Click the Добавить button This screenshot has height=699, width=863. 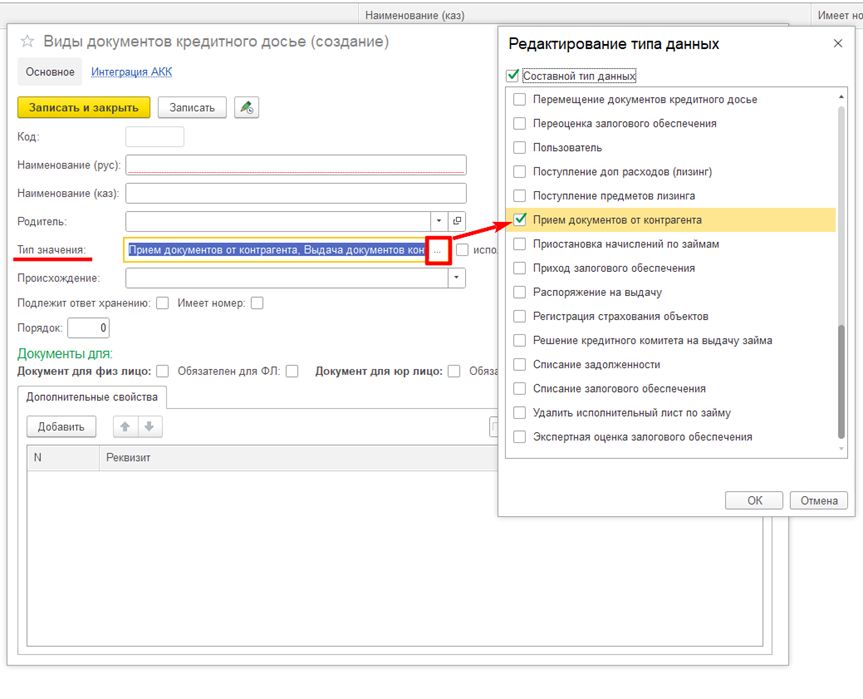click(61, 427)
